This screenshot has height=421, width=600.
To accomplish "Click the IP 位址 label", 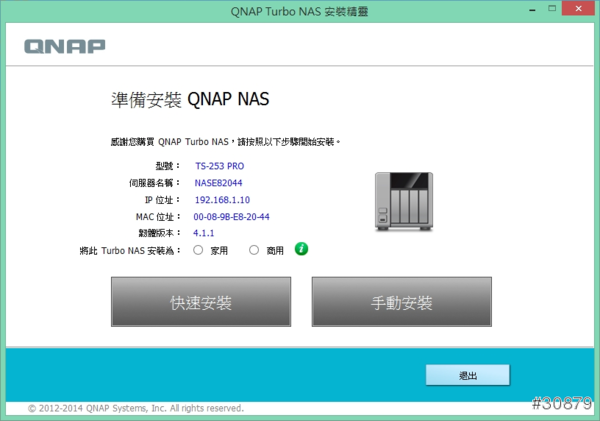I will point(162,200).
